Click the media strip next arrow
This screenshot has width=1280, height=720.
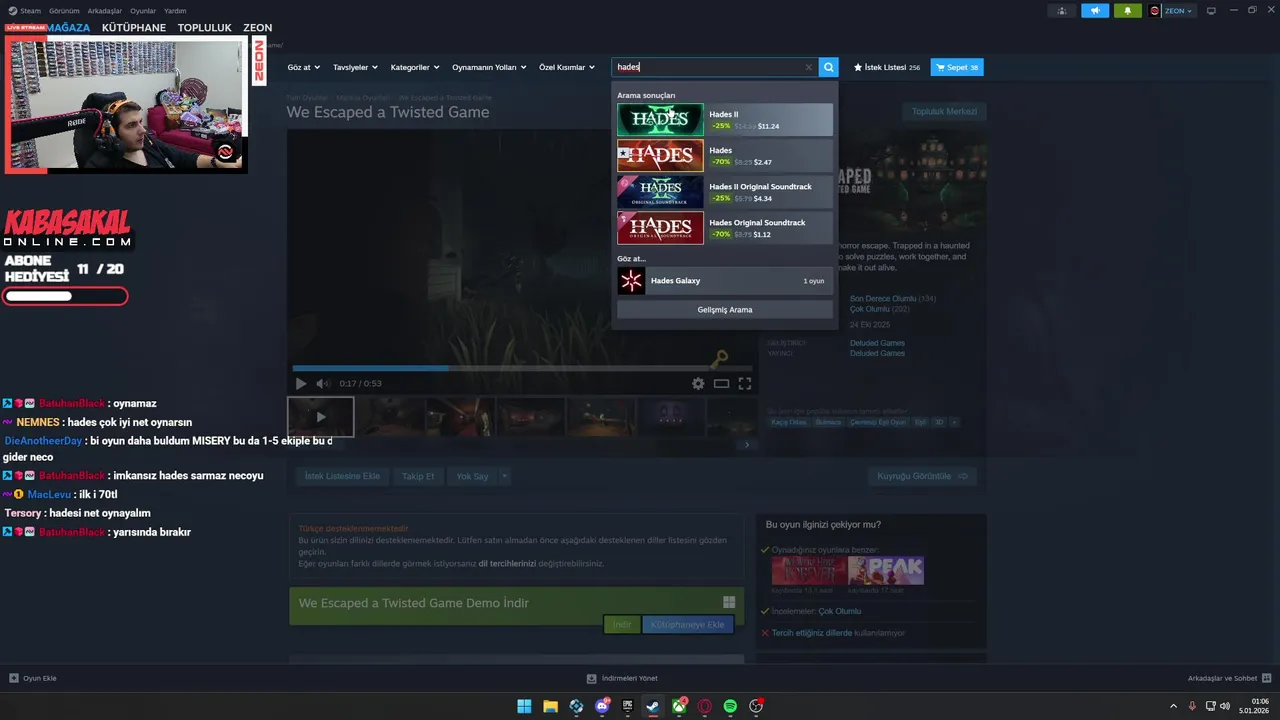pyautogui.click(x=746, y=445)
